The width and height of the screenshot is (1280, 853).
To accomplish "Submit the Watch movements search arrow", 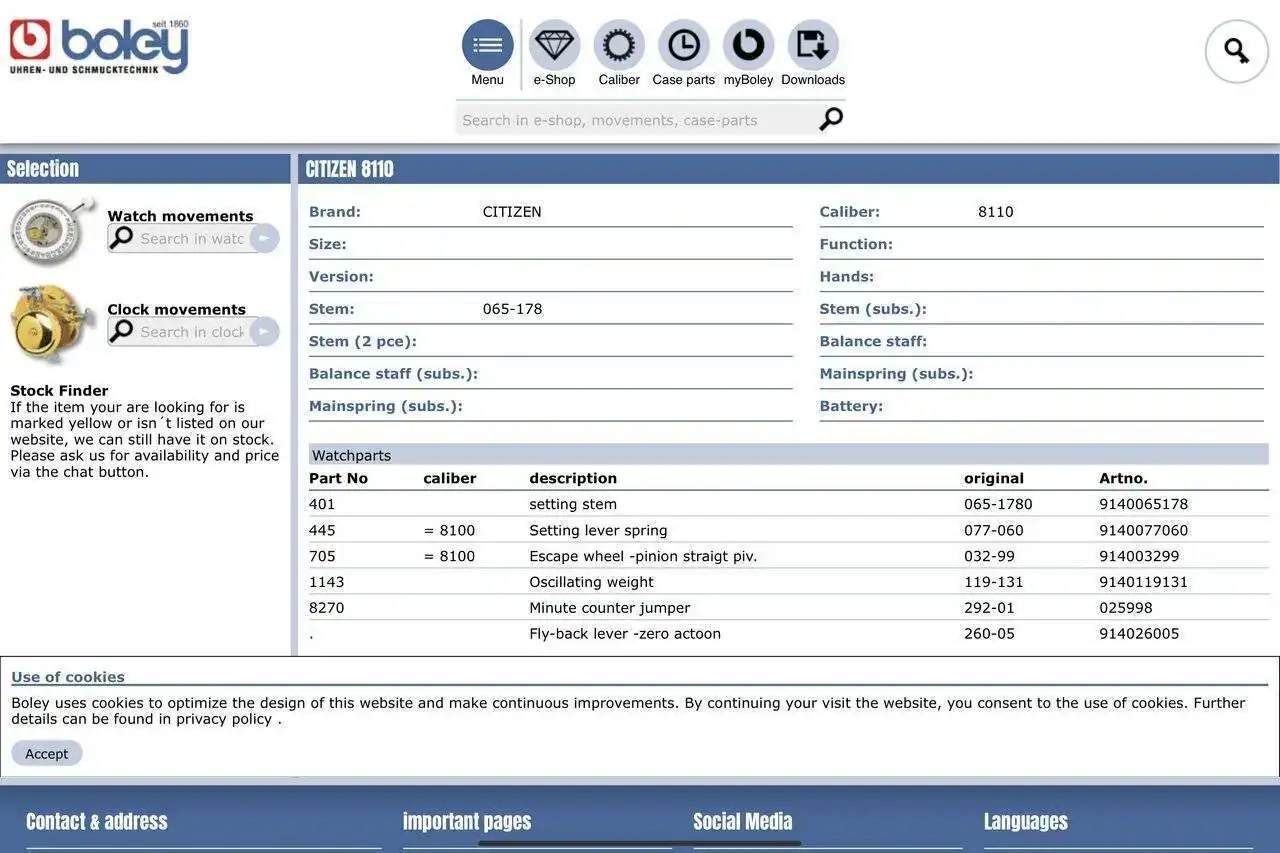I will (x=264, y=238).
